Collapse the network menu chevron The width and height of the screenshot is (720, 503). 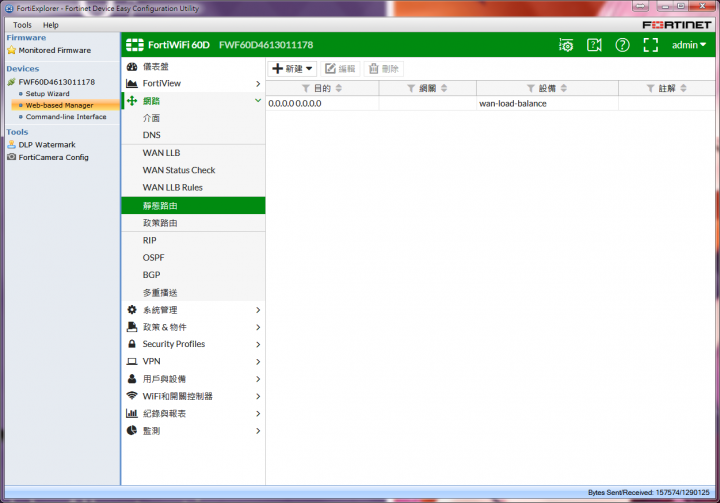258,101
